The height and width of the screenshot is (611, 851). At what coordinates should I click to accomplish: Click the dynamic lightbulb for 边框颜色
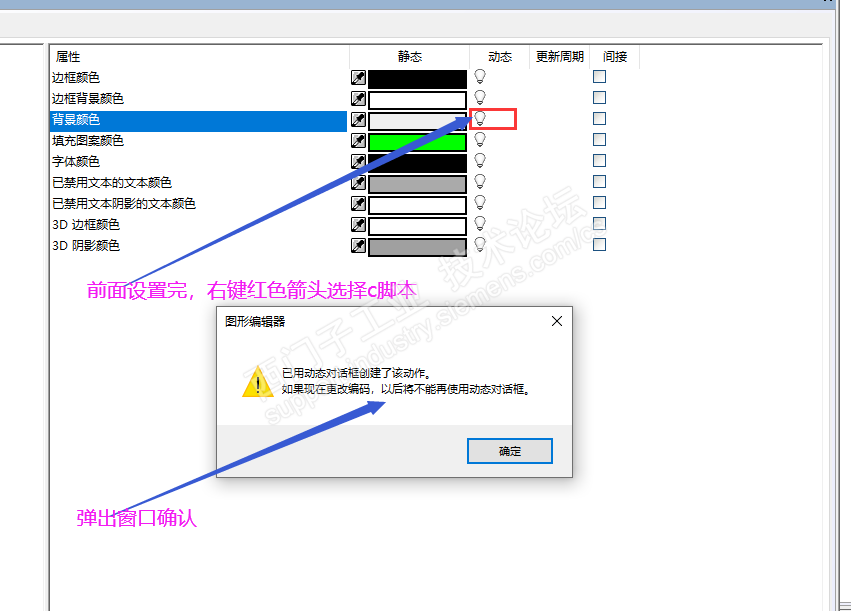pyautogui.click(x=480, y=77)
